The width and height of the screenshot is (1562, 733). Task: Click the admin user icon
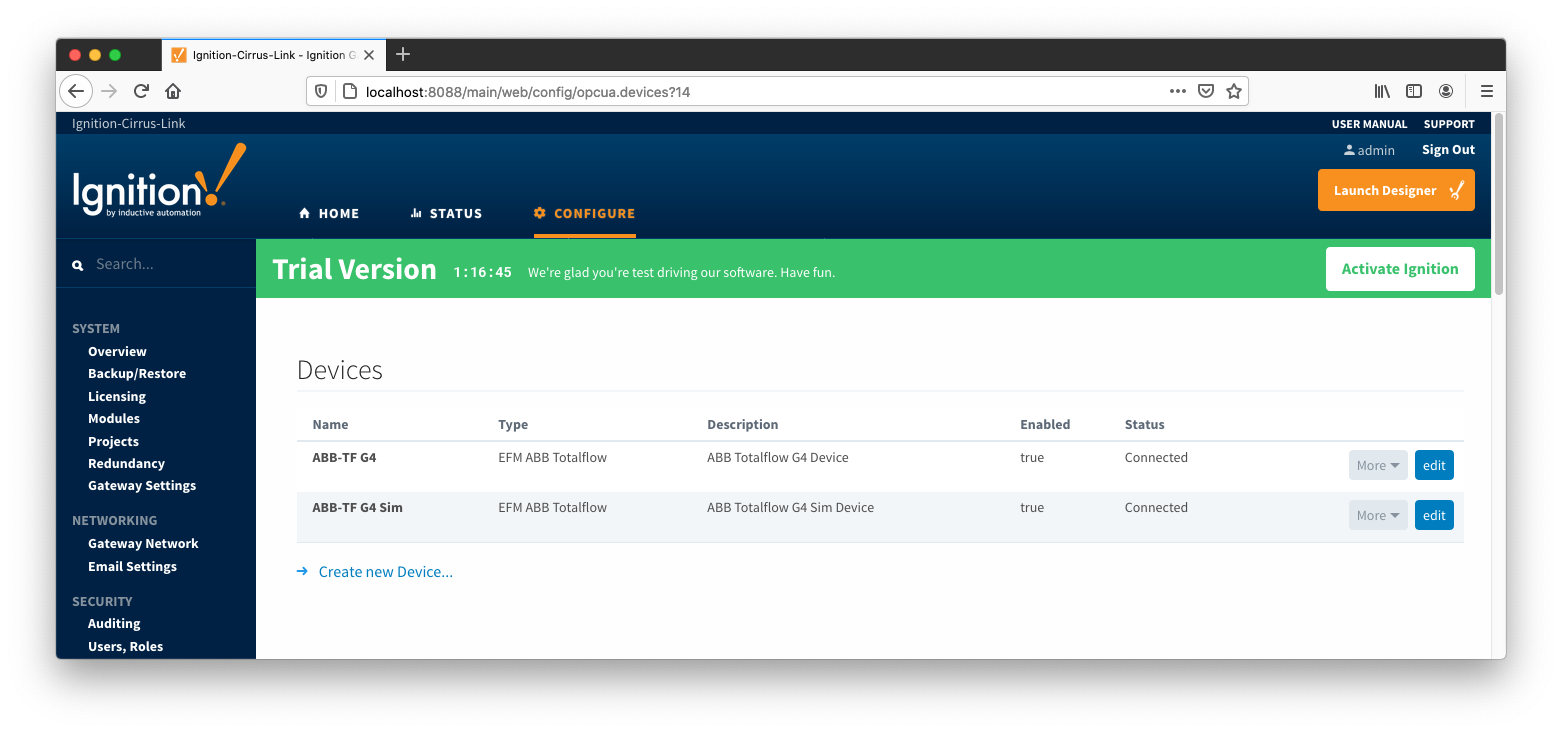pyautogui.click(x=1349, y=150)
